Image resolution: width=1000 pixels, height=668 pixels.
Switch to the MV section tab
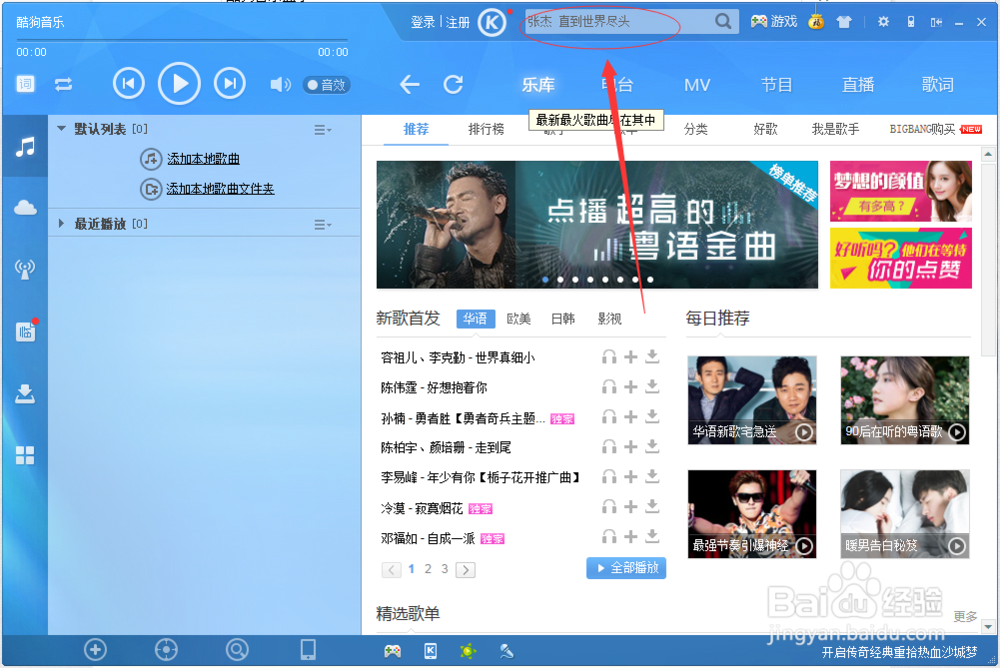(697, 85)
